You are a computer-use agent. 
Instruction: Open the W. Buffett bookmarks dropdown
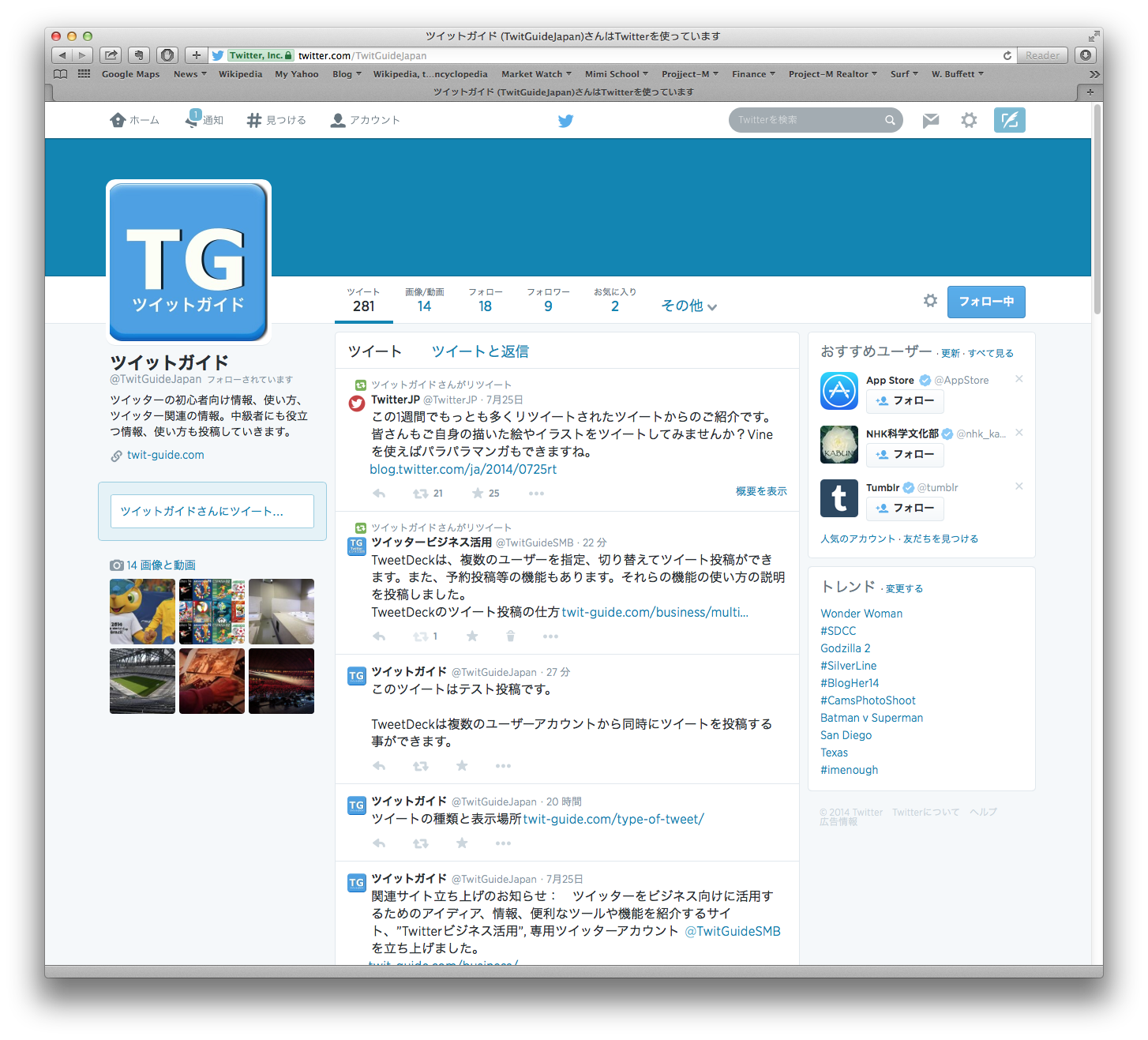pyautogui.click(x=957, y=74)
